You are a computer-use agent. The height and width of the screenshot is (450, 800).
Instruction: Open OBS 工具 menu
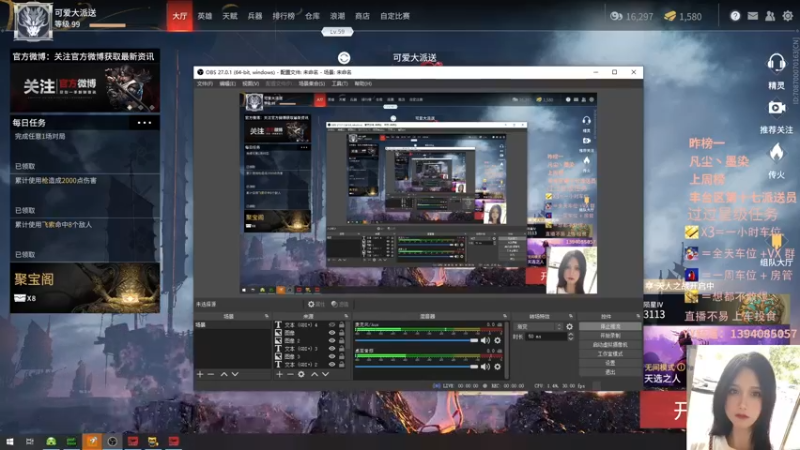click(x=339, y=83)
